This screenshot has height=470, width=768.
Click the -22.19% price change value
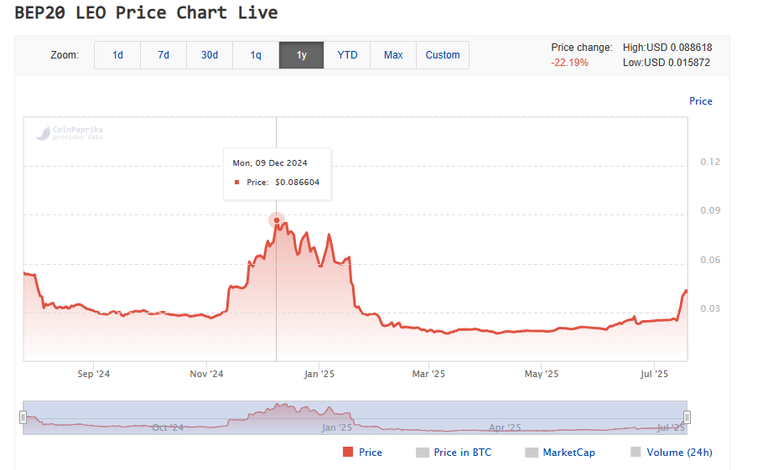tap(570, 63)
